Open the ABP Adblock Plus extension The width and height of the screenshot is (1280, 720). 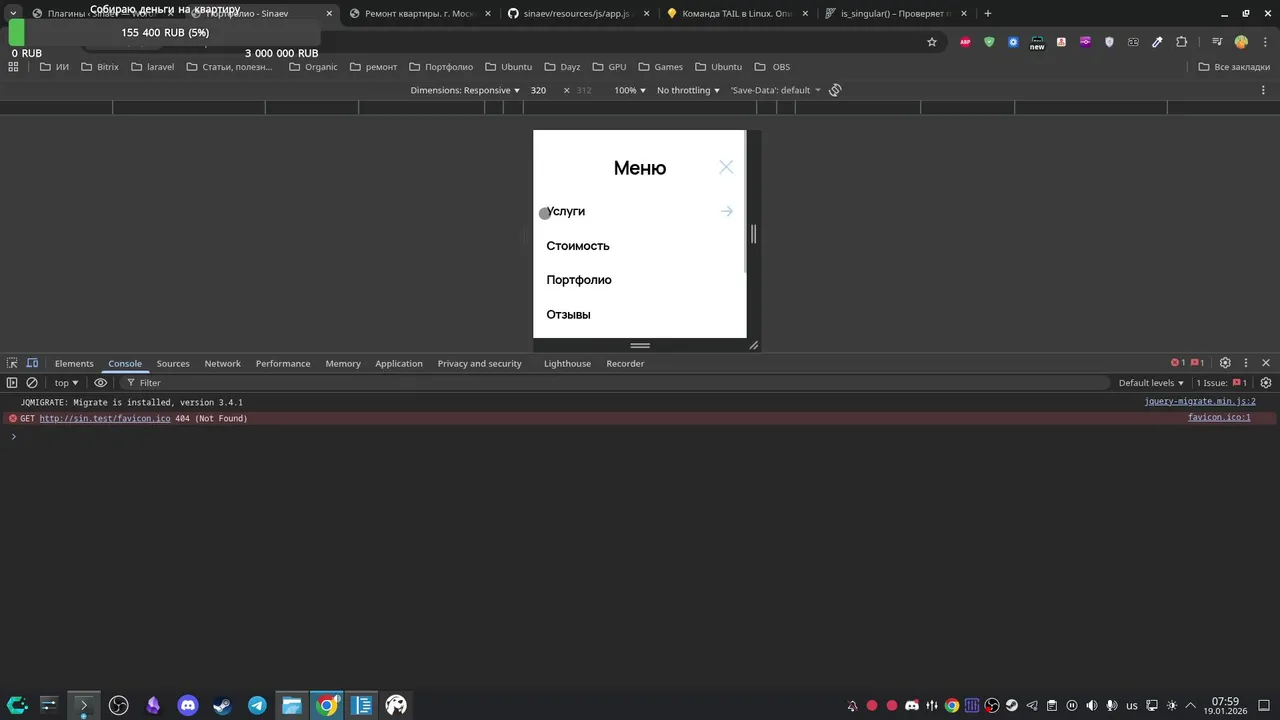point(965,42)
